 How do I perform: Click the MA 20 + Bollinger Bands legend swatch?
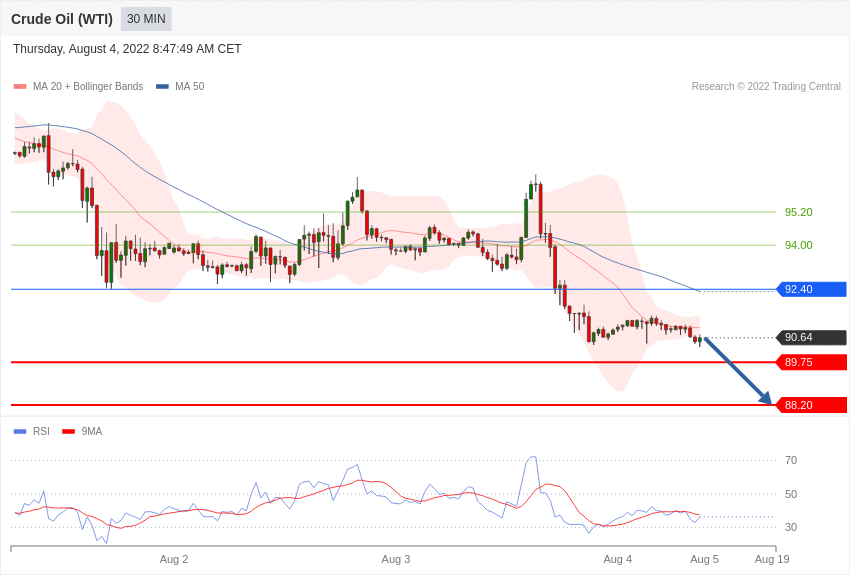point(20,86)
